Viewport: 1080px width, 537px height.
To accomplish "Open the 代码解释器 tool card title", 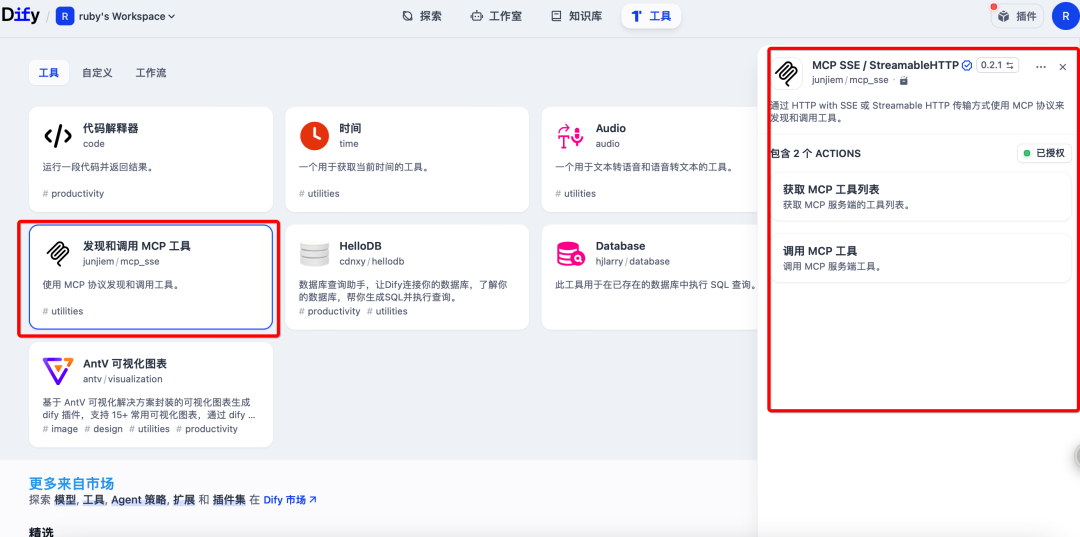I will tap(111, 128).
